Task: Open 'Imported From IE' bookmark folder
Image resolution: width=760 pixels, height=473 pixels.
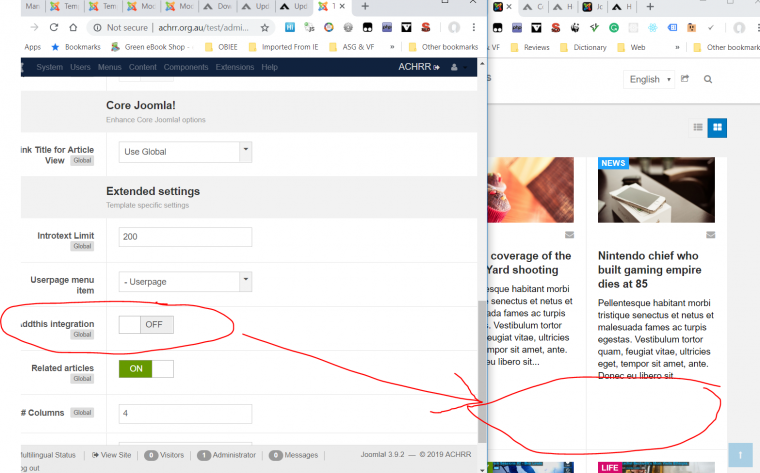Action: tap(284, 47)
